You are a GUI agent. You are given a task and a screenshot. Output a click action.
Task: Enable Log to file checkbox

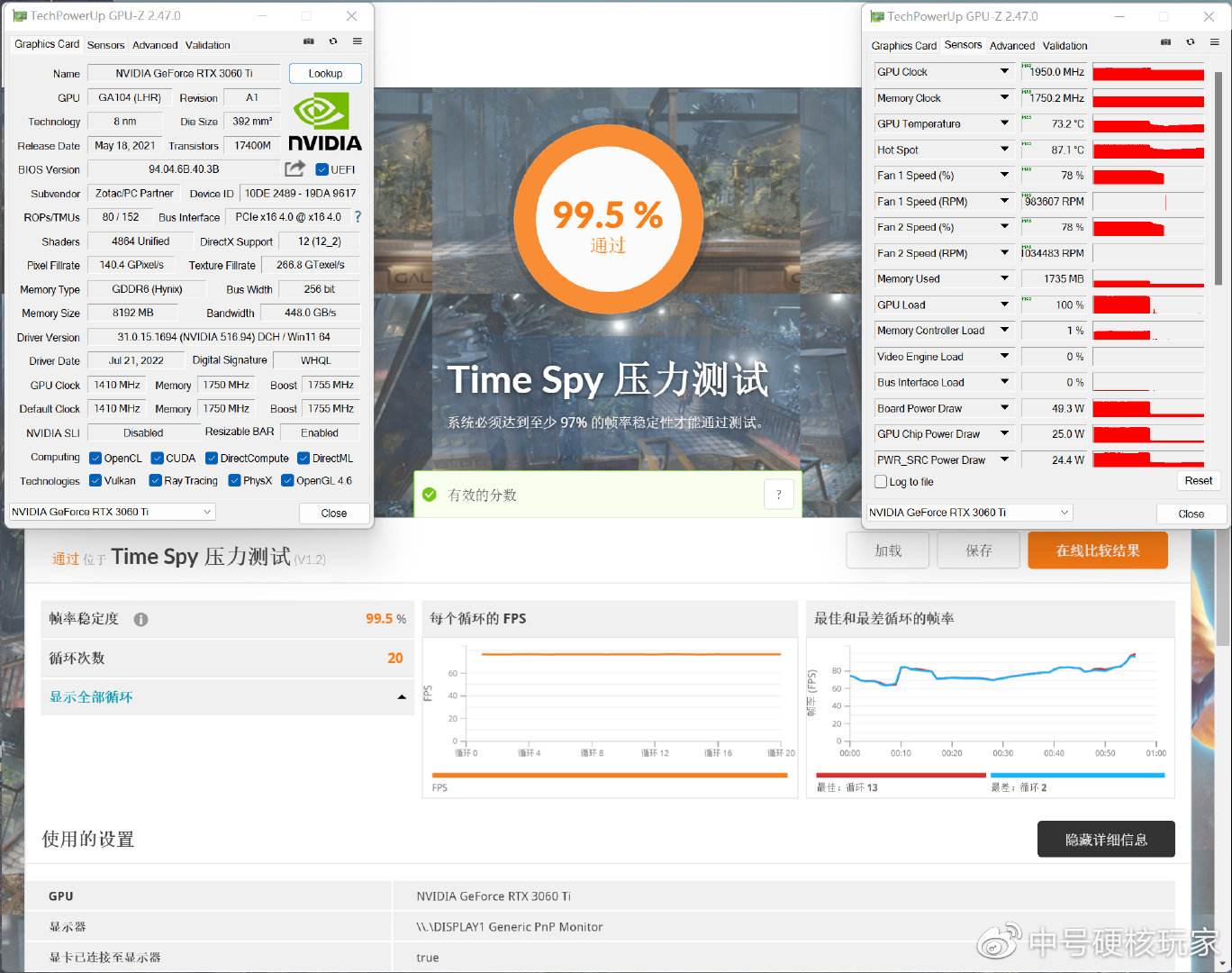pos(881,482)
